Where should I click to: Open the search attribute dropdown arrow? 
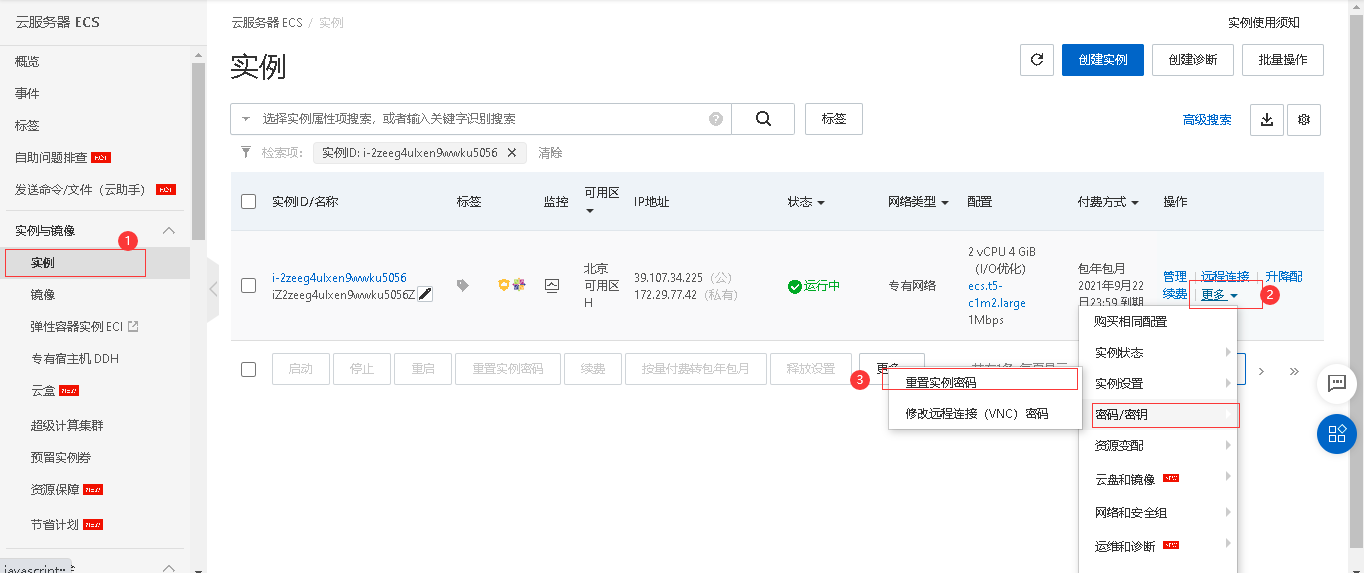point(246,119)
